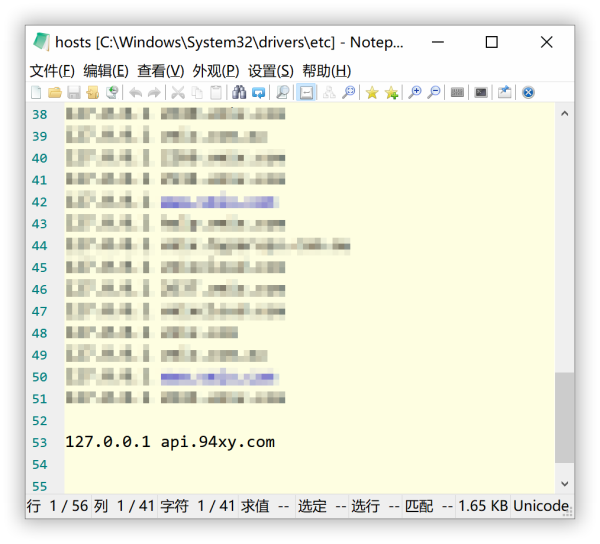
Task: Add to favorites star-plus icon
Action: pos(391,92)
